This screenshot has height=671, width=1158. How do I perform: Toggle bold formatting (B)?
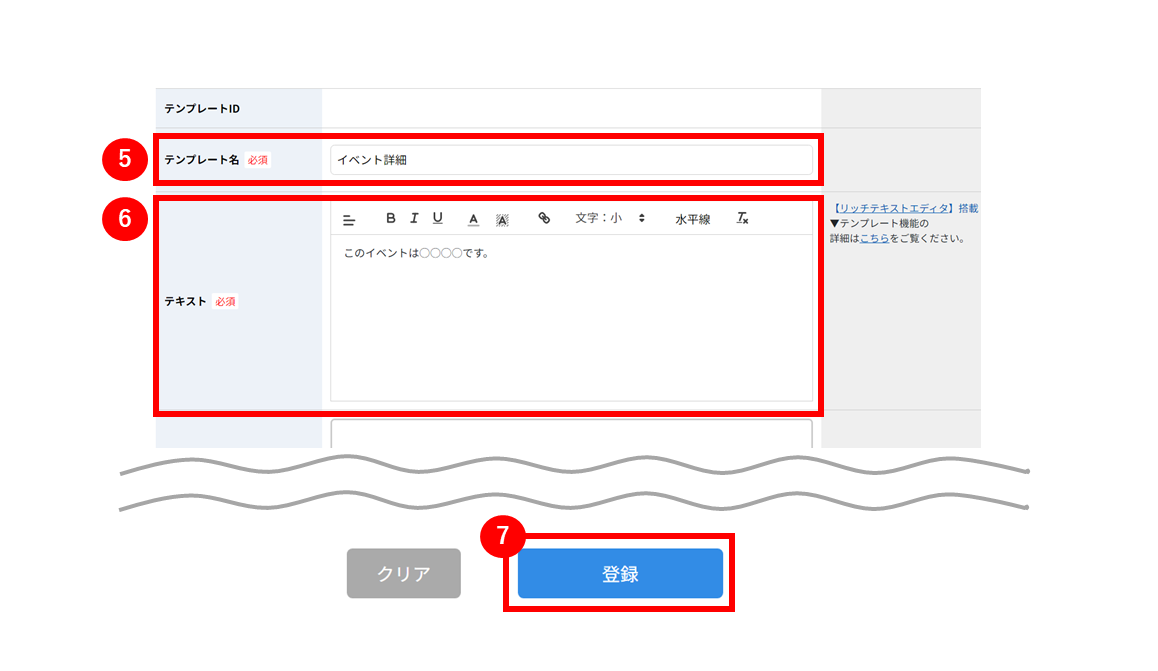click(x=391, y=218)
